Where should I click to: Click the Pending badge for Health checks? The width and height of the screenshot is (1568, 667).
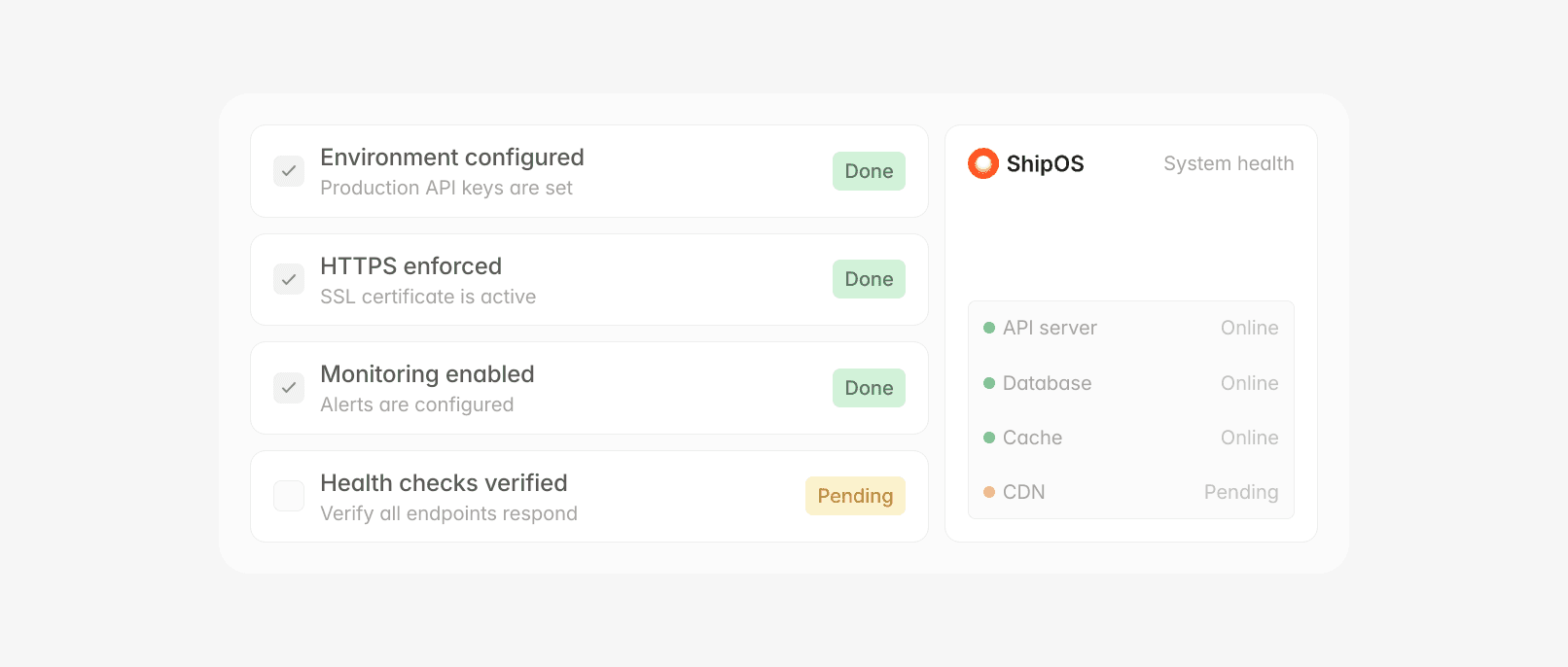click(x=855, y=496)
